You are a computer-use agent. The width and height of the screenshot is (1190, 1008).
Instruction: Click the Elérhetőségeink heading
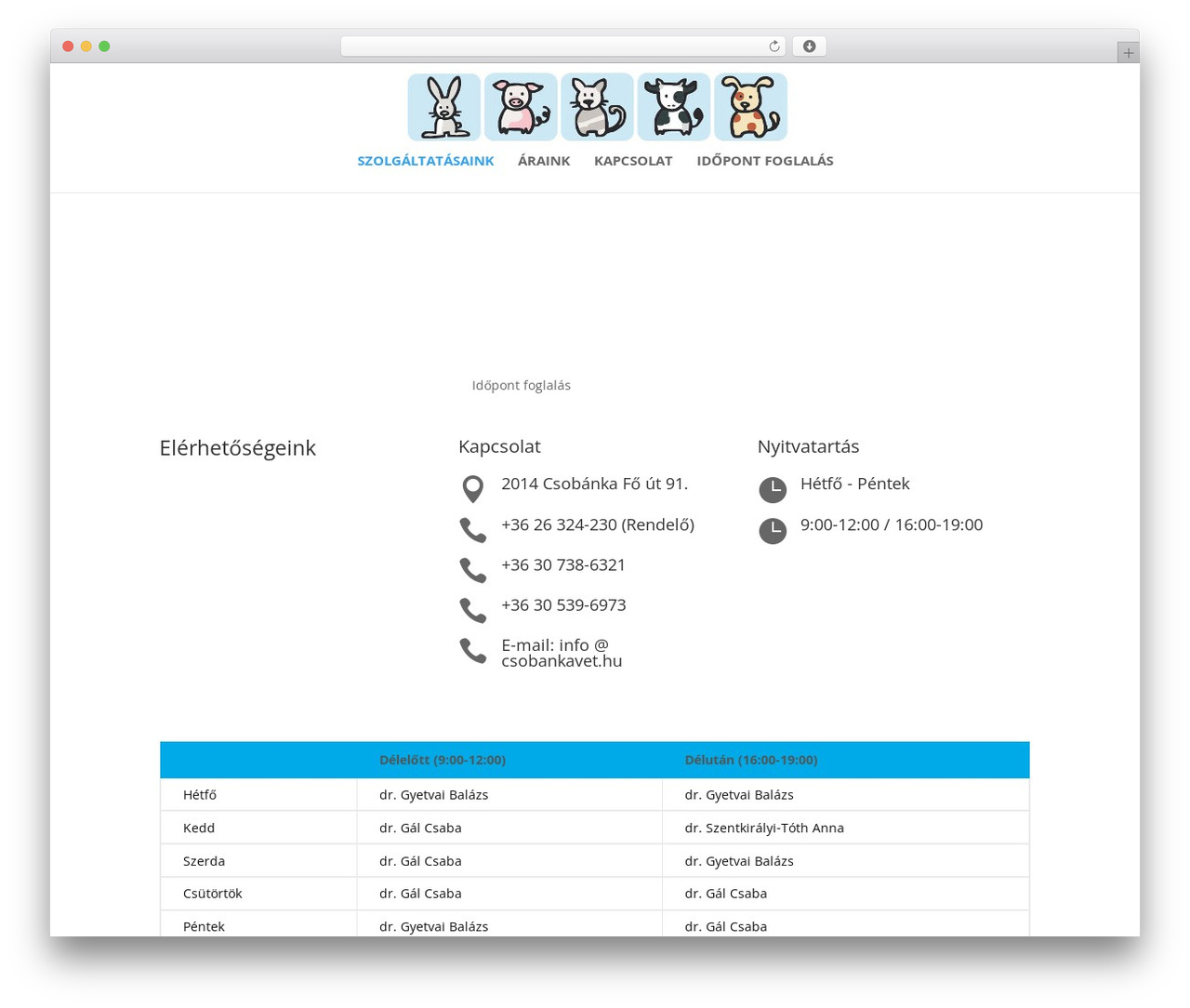238,448
